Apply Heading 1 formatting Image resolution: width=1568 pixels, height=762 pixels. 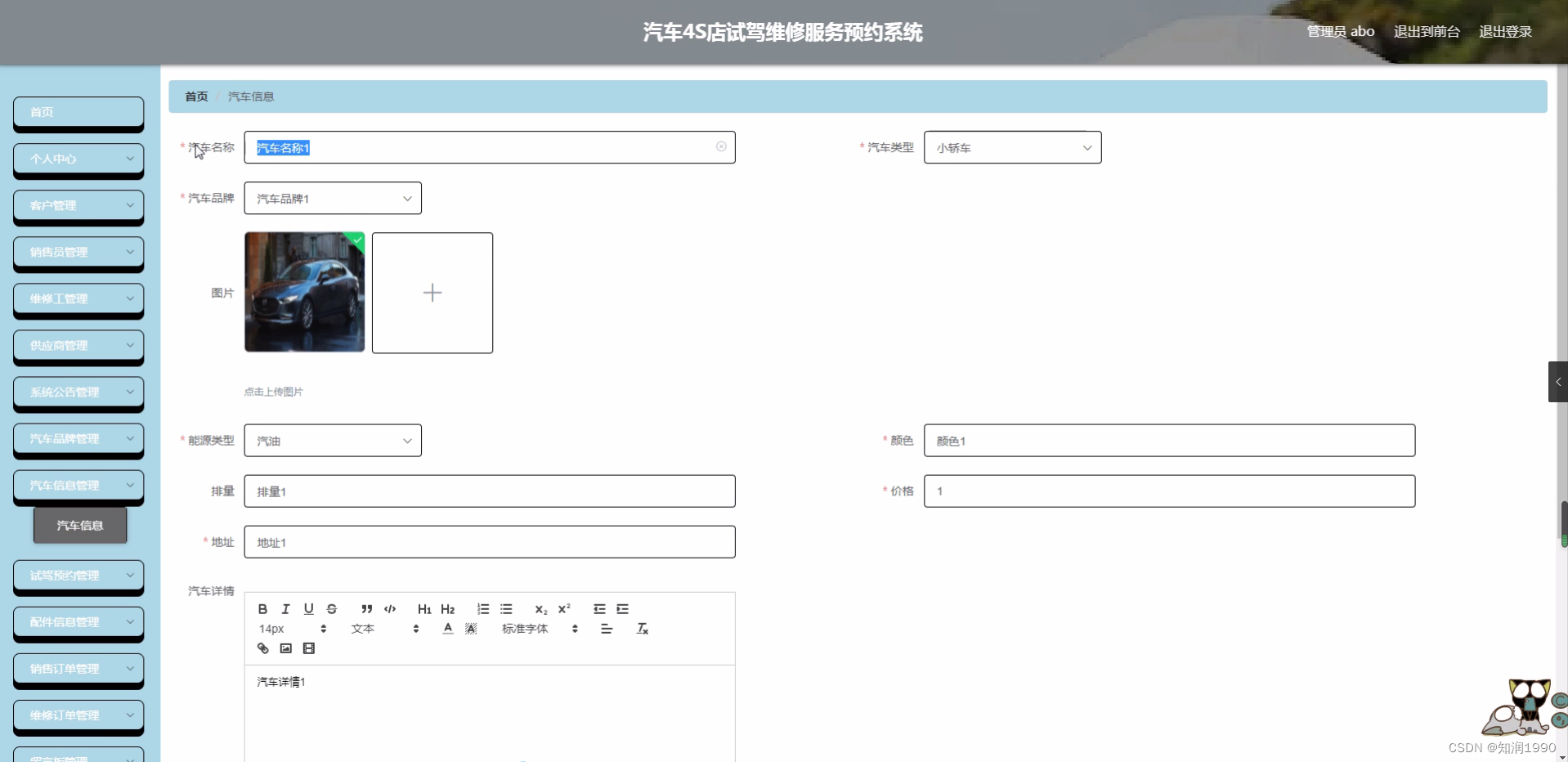coord(424,608)
